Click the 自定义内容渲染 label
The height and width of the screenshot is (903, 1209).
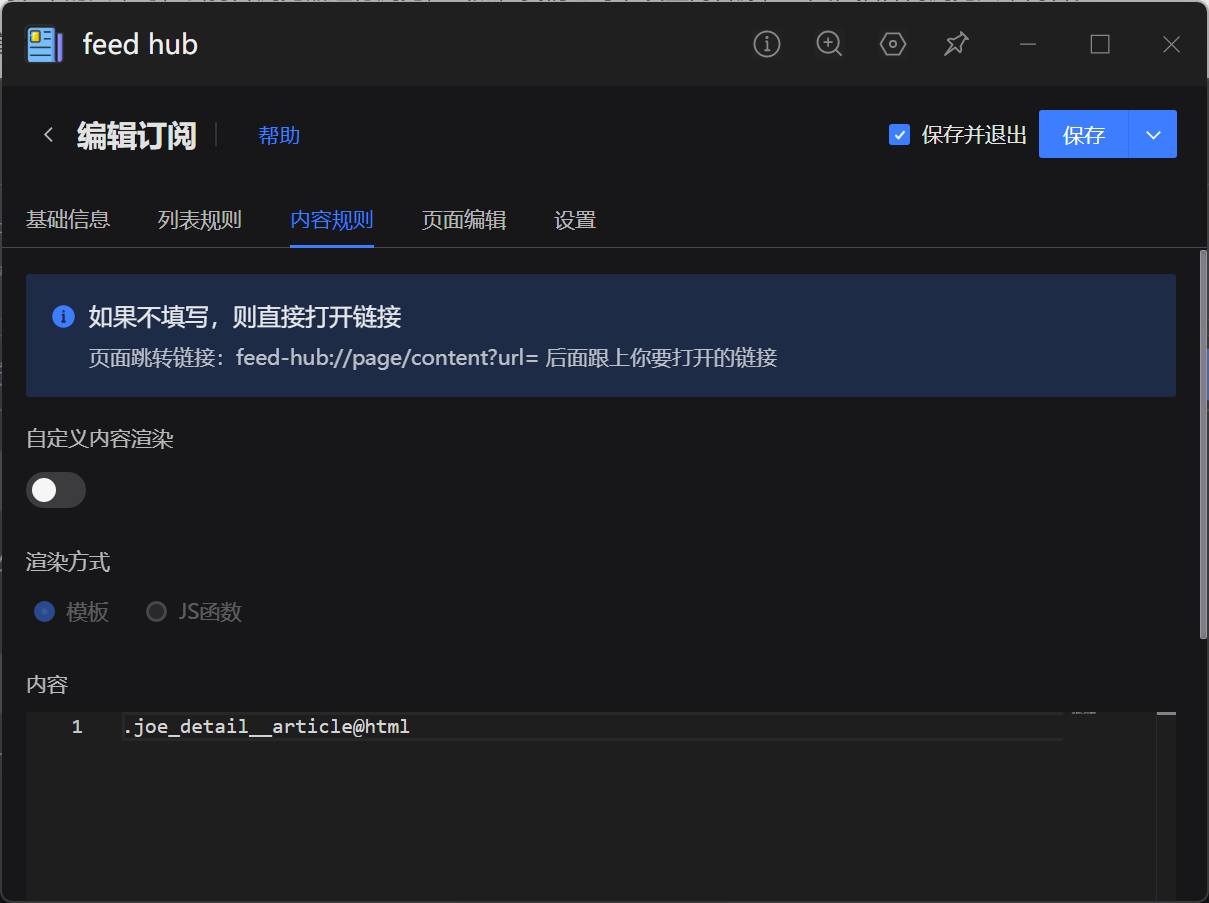[100, 438]
